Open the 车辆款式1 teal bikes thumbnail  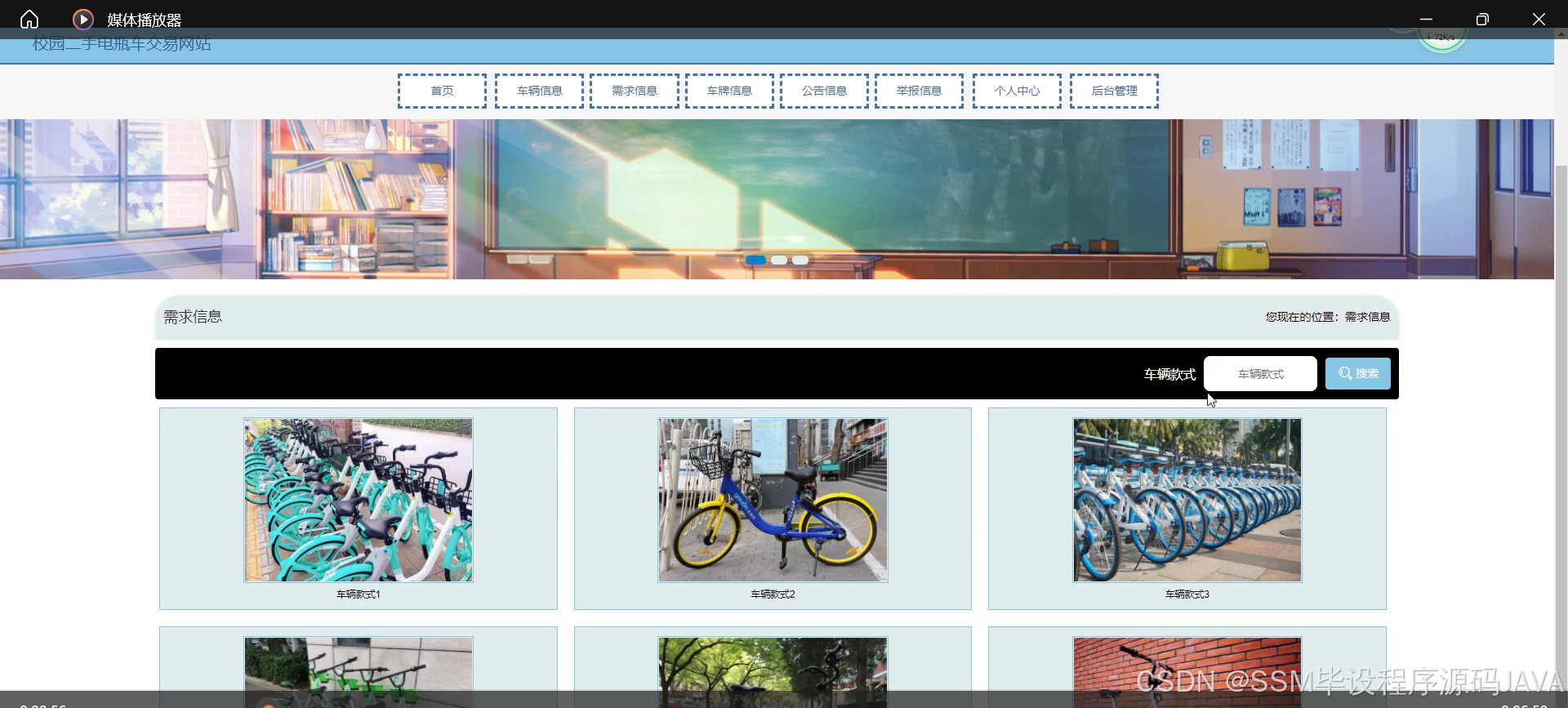(359, 501)
